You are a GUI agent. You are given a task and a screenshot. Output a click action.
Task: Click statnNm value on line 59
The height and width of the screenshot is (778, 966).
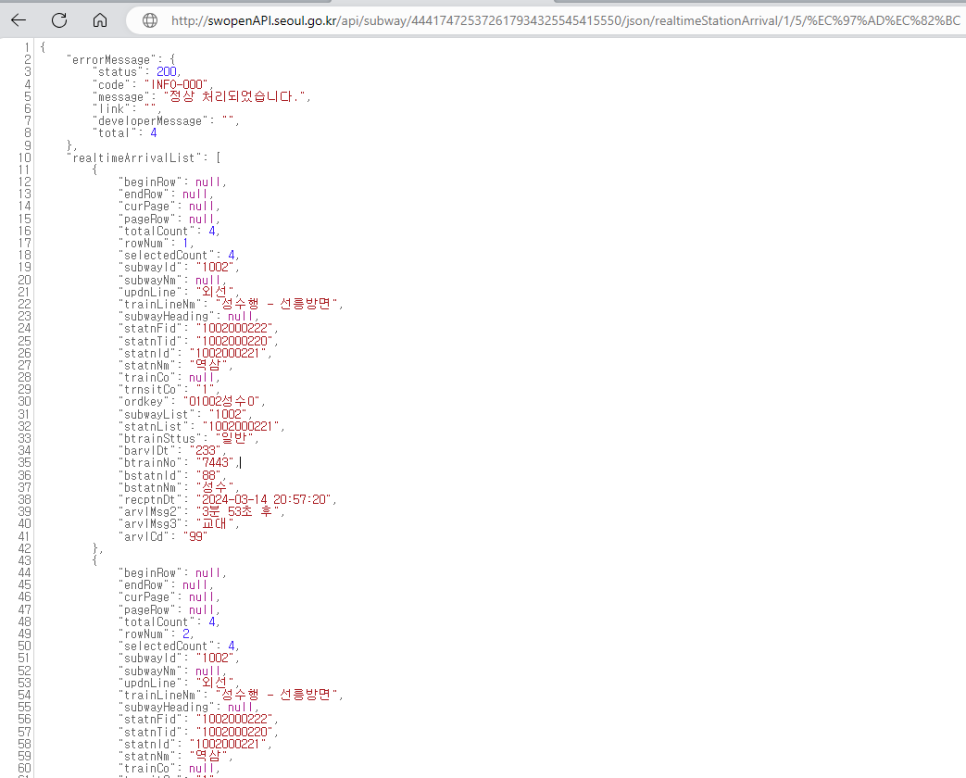(208, 756)
